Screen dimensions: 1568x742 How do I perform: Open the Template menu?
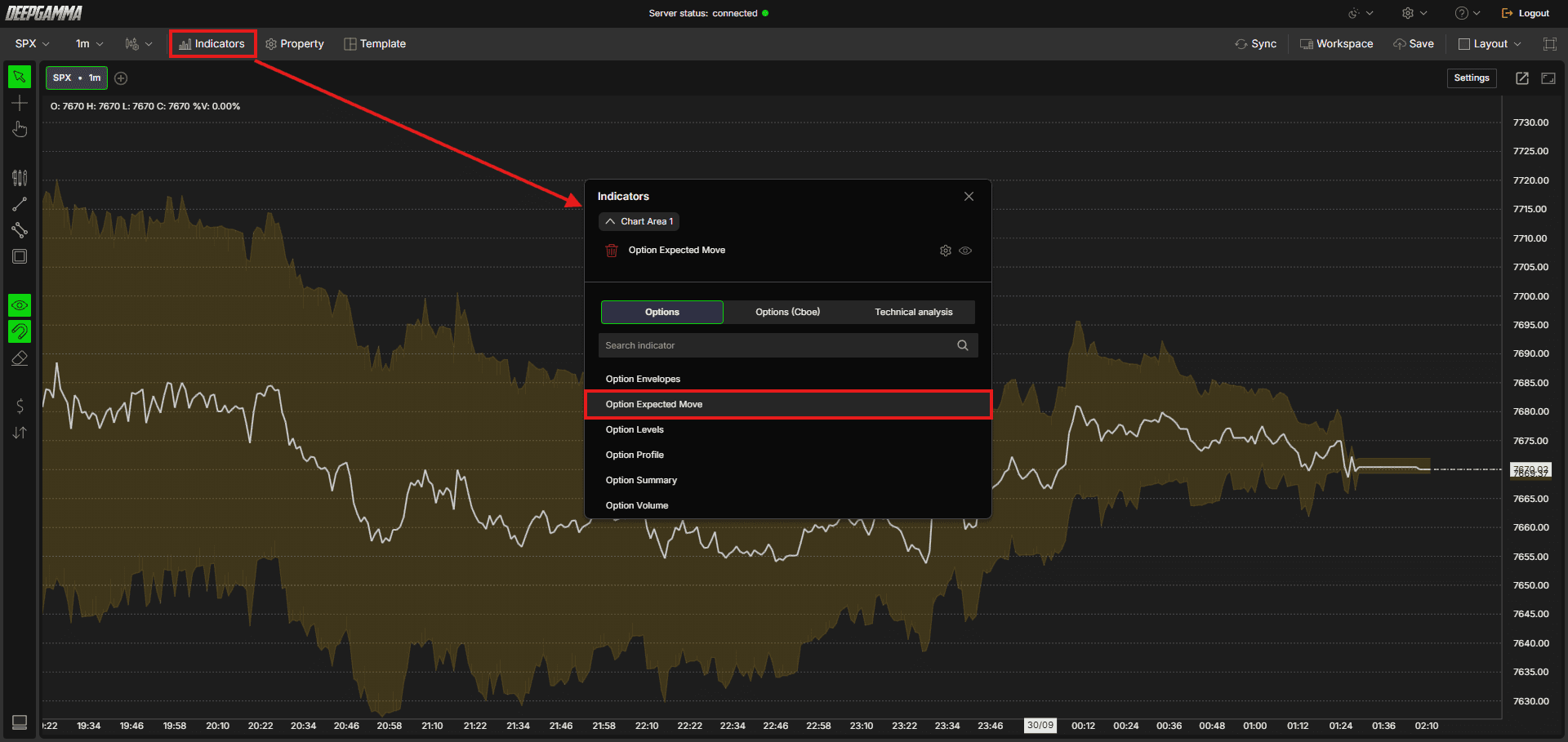(375, 44)
